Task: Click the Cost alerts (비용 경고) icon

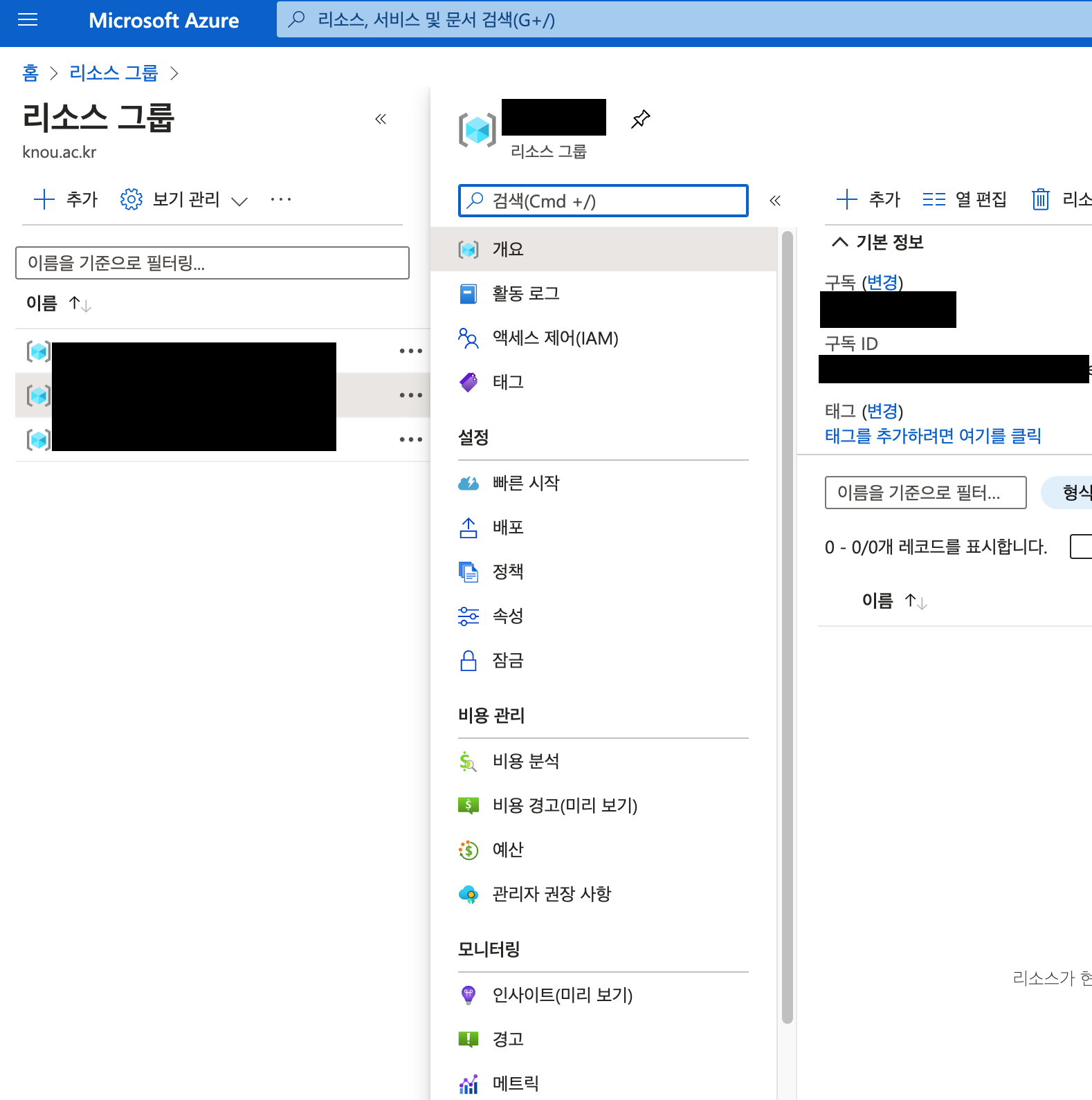Action: [468, 805]
